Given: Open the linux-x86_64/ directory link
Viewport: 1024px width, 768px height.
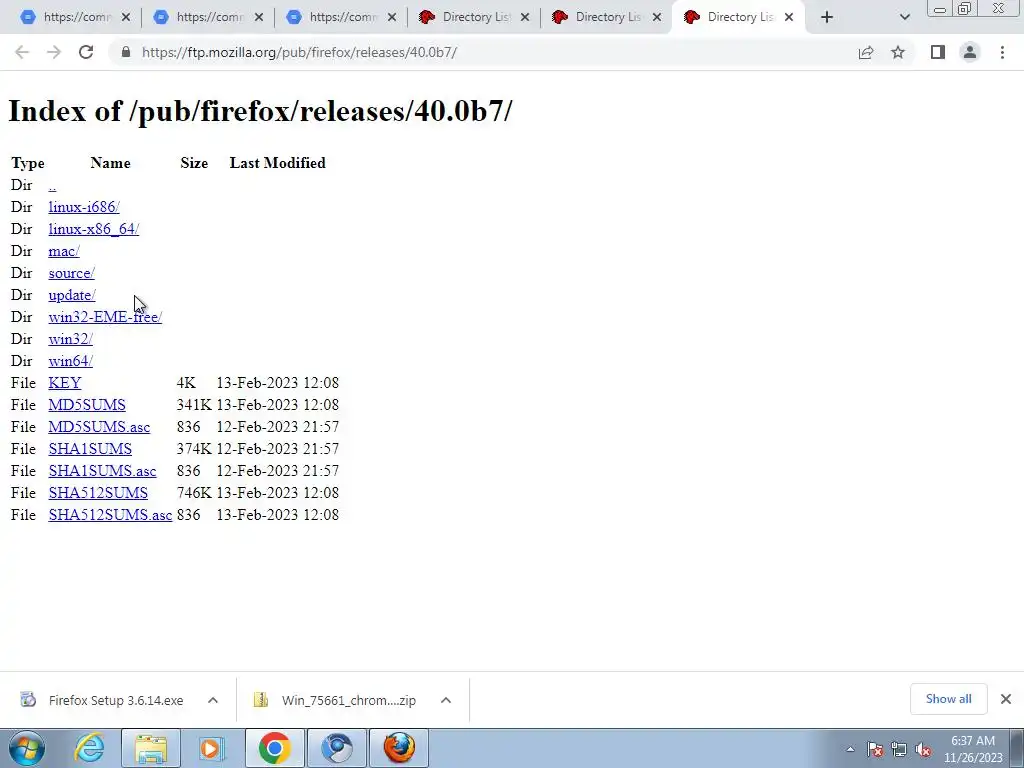Looking at the screenshot, I should click(x=93, y=229).
